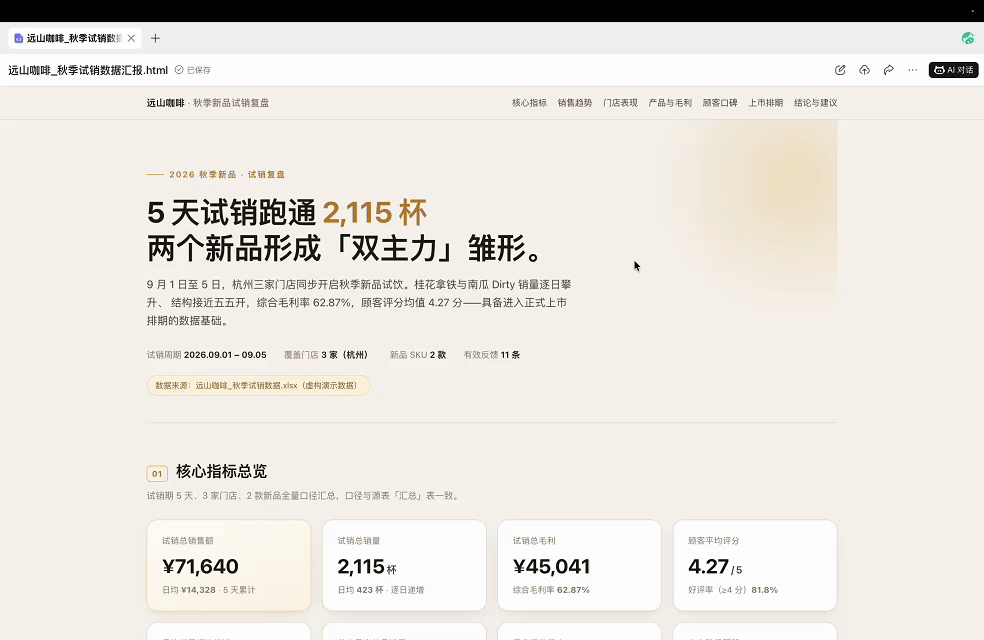Select the 远山咖啡_秋季试销数据 tab
984x640 pixels.
pyautogui.click(x=75, y=38)
